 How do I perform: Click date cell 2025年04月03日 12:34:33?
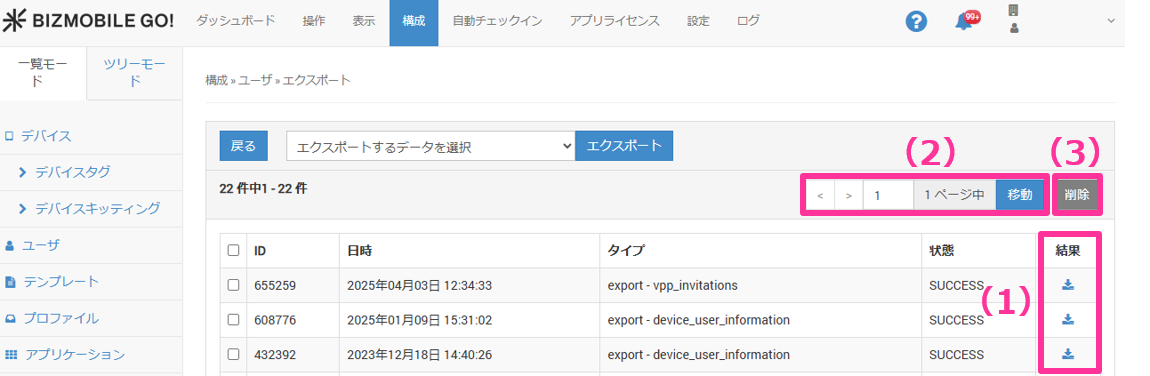tap(420, 285)
